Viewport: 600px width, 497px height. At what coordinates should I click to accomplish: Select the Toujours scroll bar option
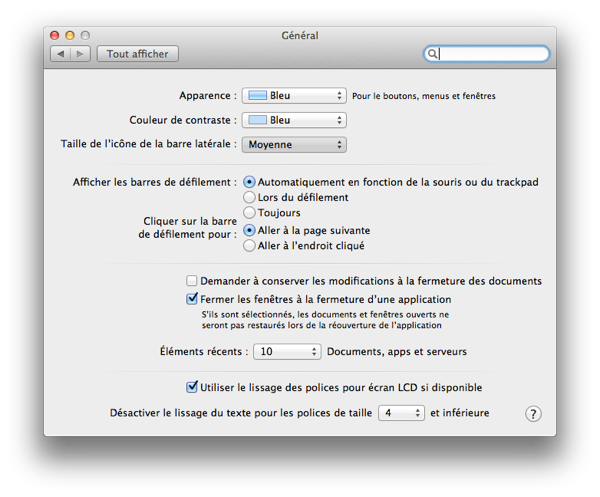click(x=250, y=213)
